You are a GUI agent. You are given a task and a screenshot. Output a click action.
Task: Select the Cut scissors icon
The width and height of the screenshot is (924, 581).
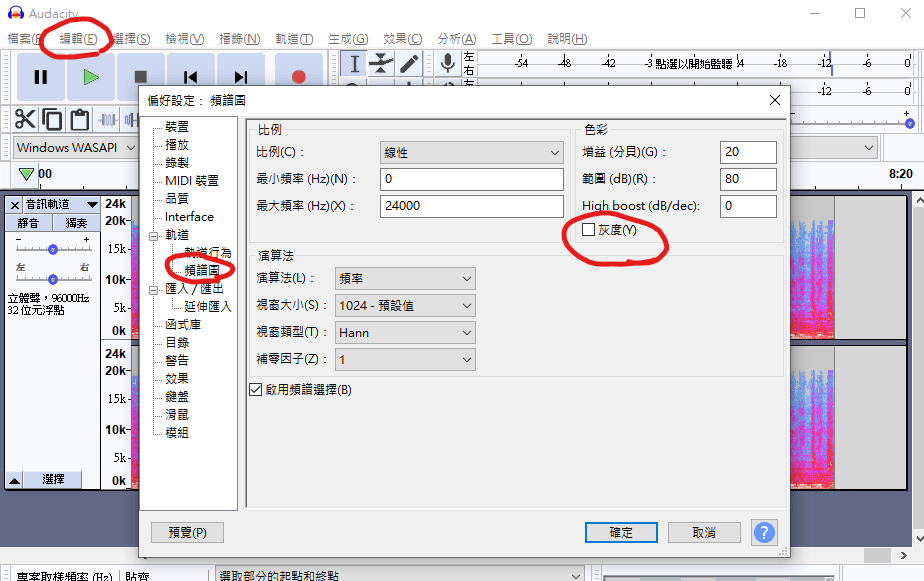[25, 119]
